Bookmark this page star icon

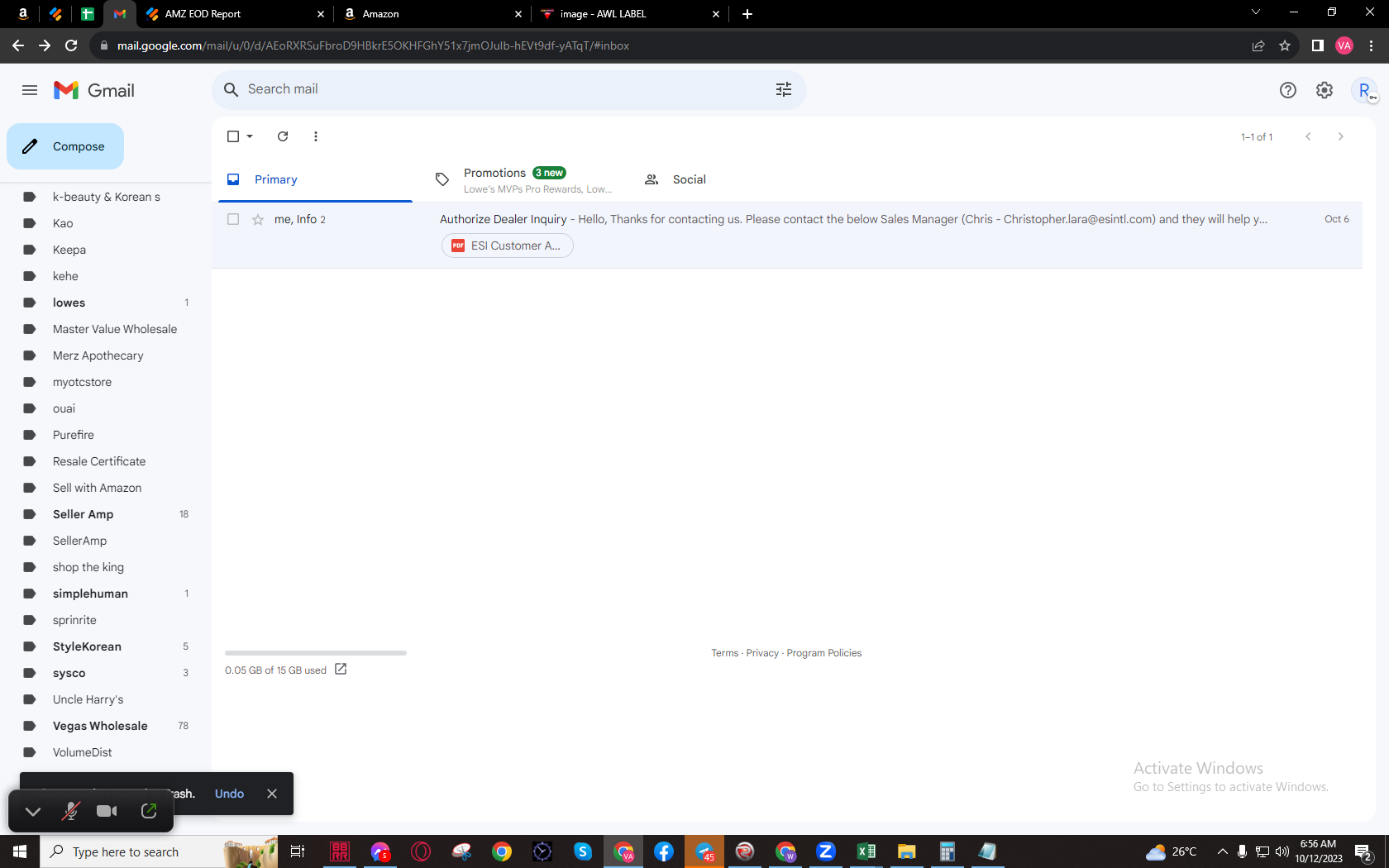1285,45
